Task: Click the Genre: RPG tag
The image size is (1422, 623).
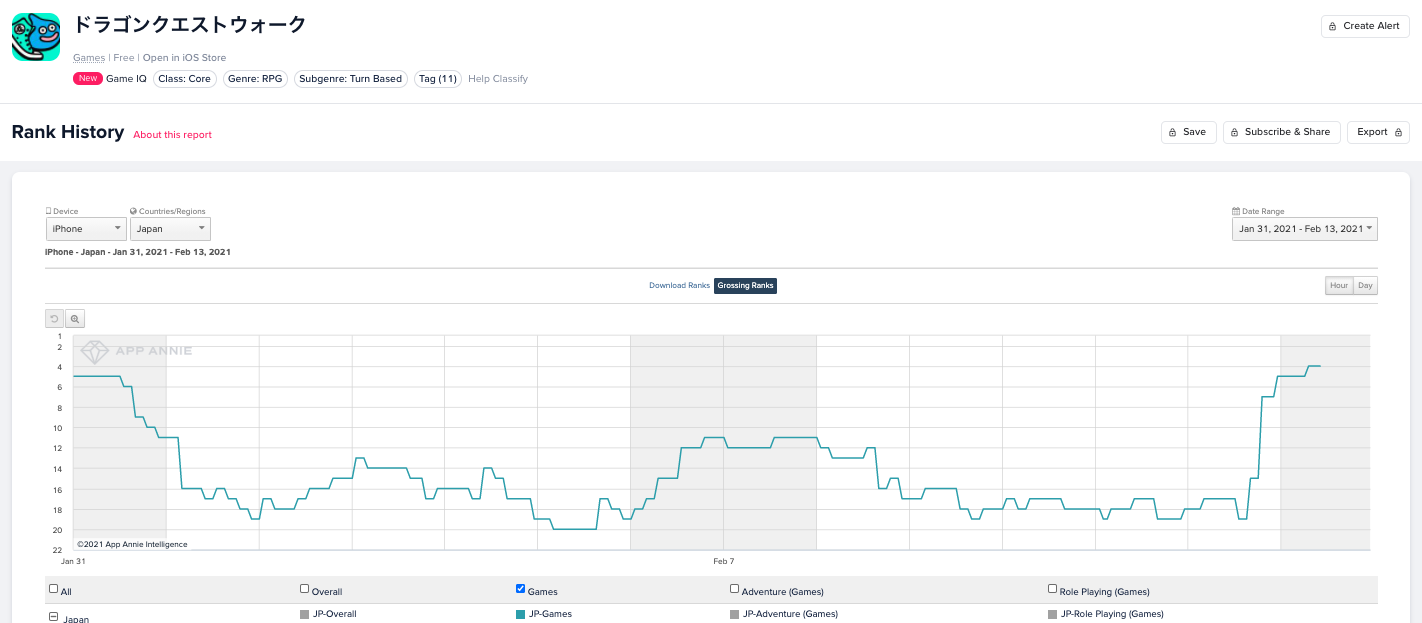Action: click(255, 79)
